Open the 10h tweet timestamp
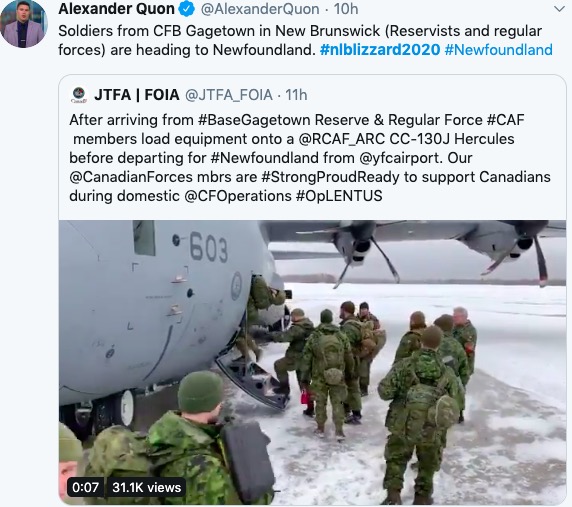The width and height of the screenshot is (572, 507). point(346,9)
